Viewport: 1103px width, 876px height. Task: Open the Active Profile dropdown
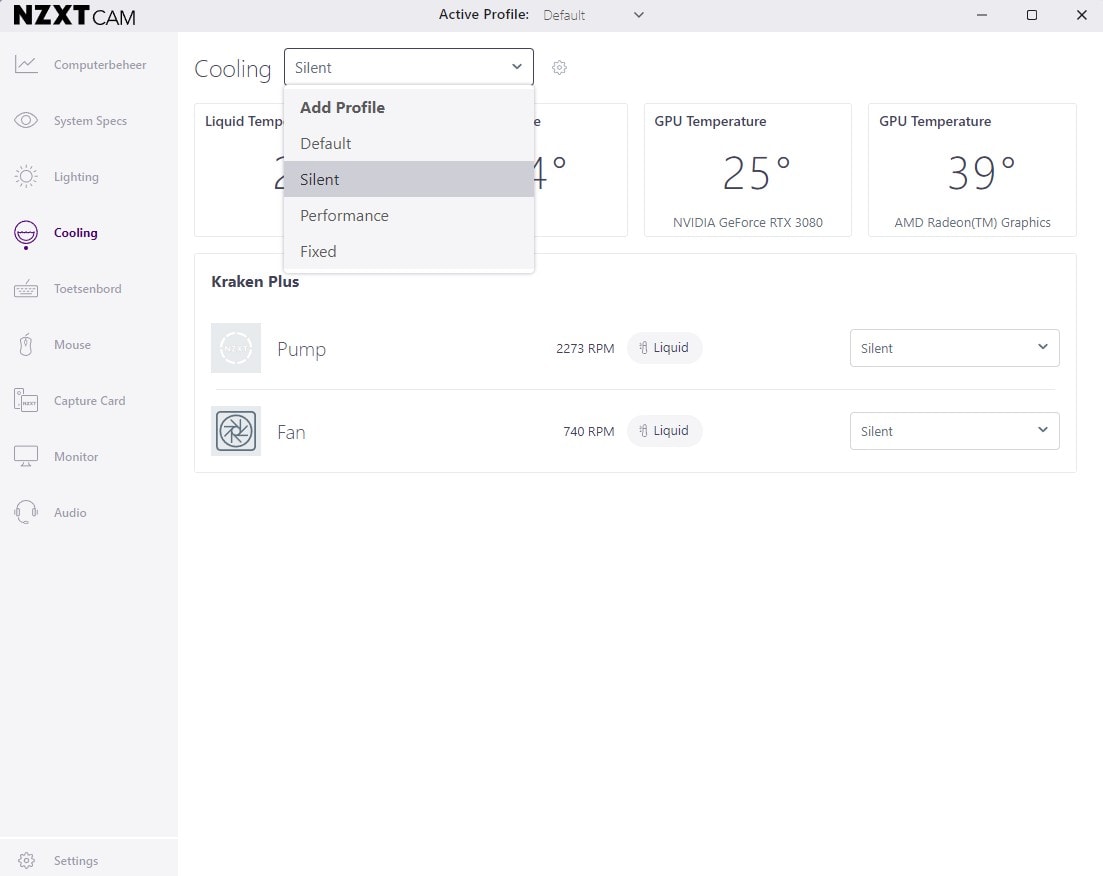click(593, 15)
